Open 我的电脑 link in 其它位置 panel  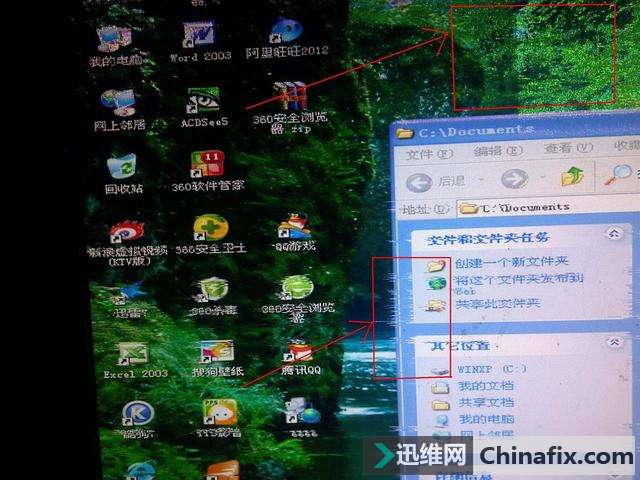coord(487,419)
